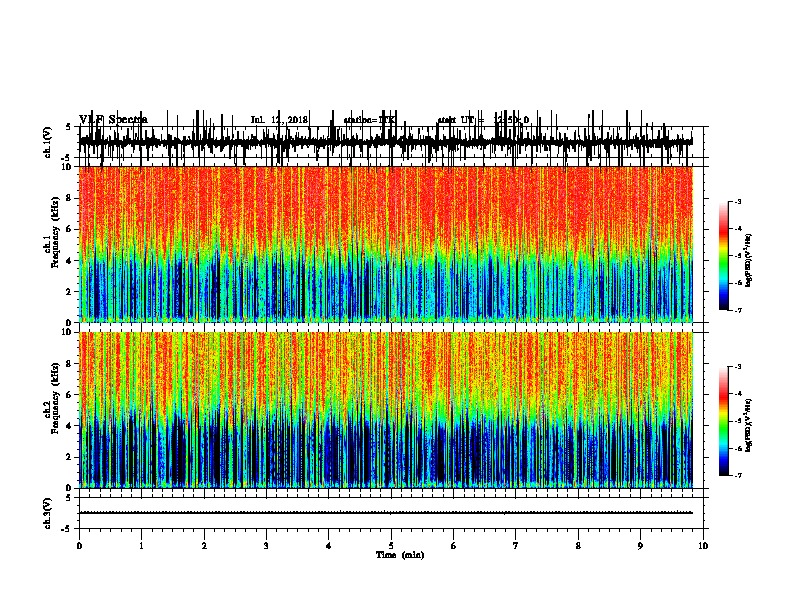Click tick label '1' on the time axis

tap(141, 546)
